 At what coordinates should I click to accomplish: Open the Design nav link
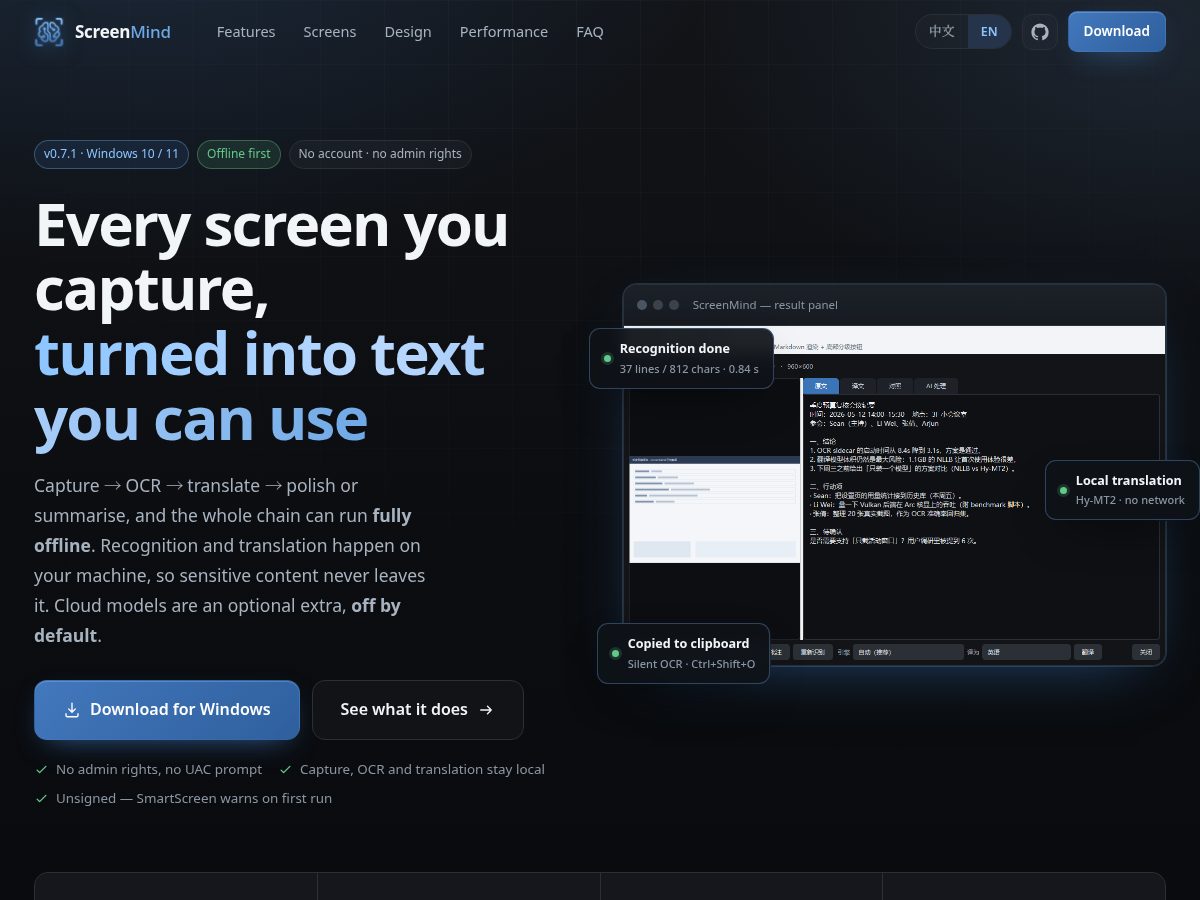408,32
